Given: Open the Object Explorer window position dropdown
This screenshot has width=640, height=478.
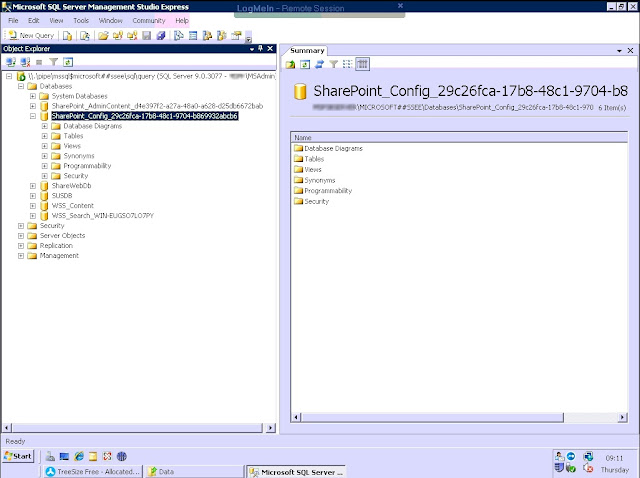Looking at the screenshot, I should (x=252, y=49).
